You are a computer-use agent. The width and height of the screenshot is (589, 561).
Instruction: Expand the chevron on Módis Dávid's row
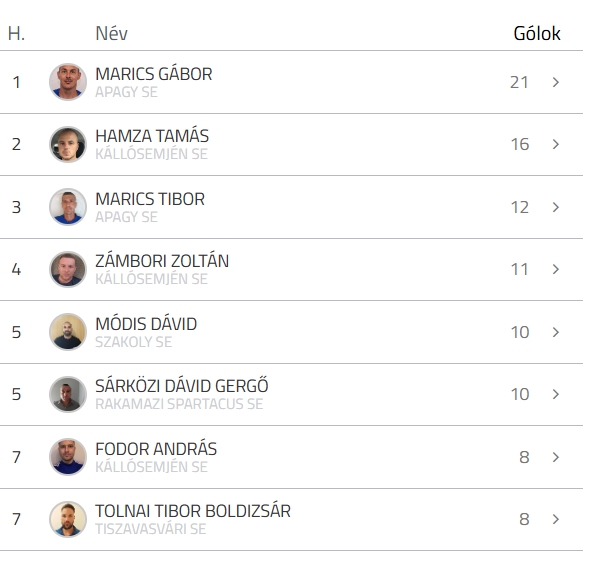(556, 332)
